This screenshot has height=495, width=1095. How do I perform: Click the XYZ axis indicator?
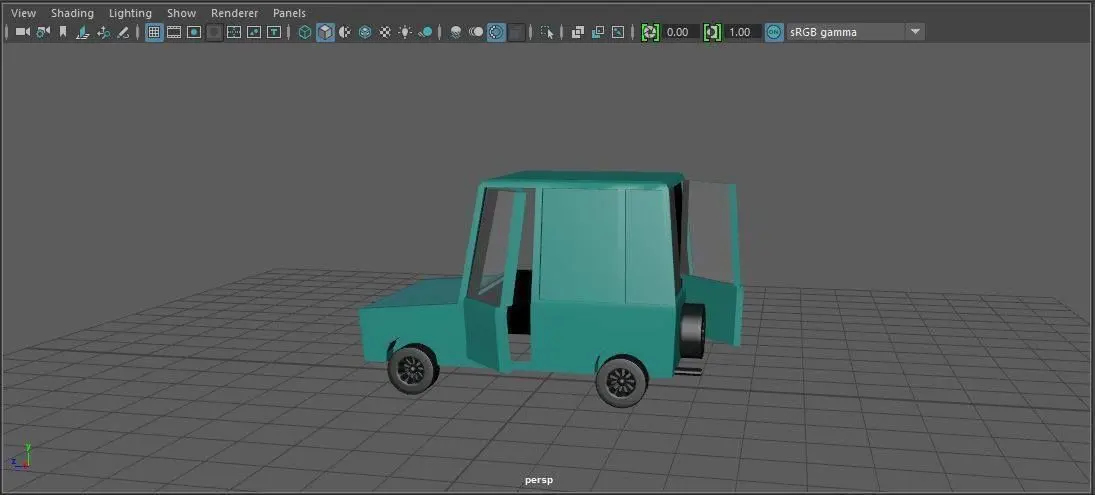[x=21, y=456]
